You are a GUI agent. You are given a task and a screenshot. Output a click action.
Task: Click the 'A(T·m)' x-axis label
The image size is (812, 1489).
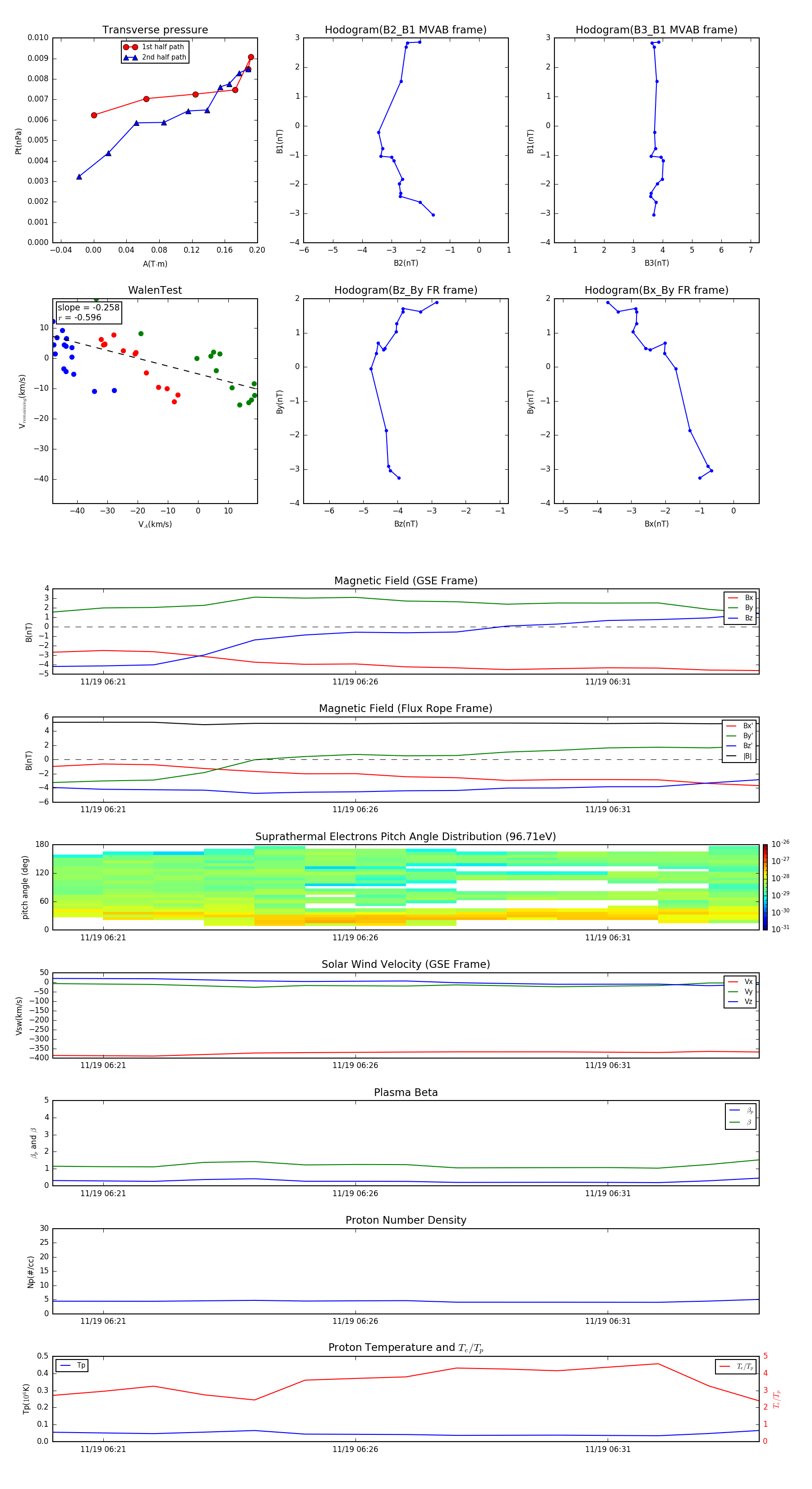155,264
